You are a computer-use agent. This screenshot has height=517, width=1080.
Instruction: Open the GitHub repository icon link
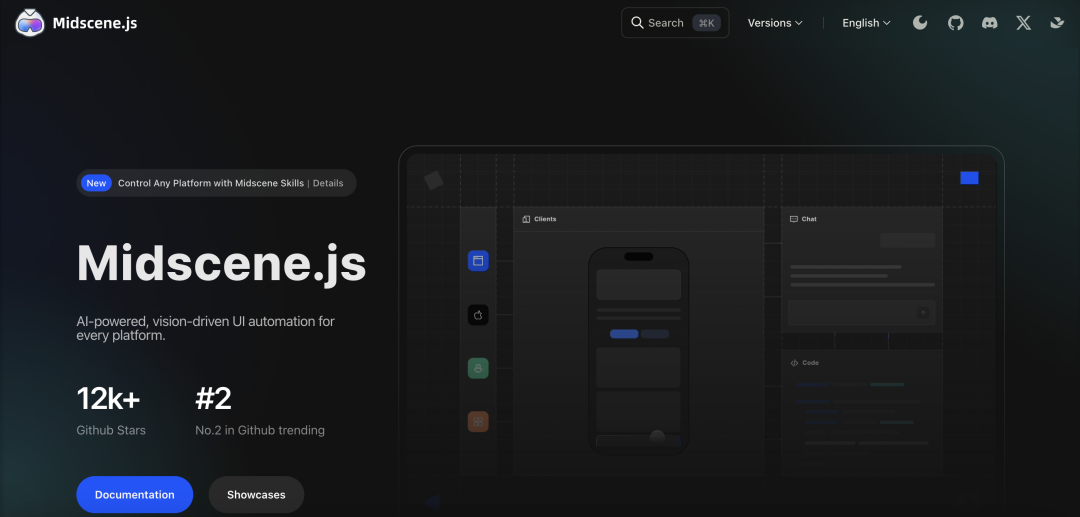(955, 23)
